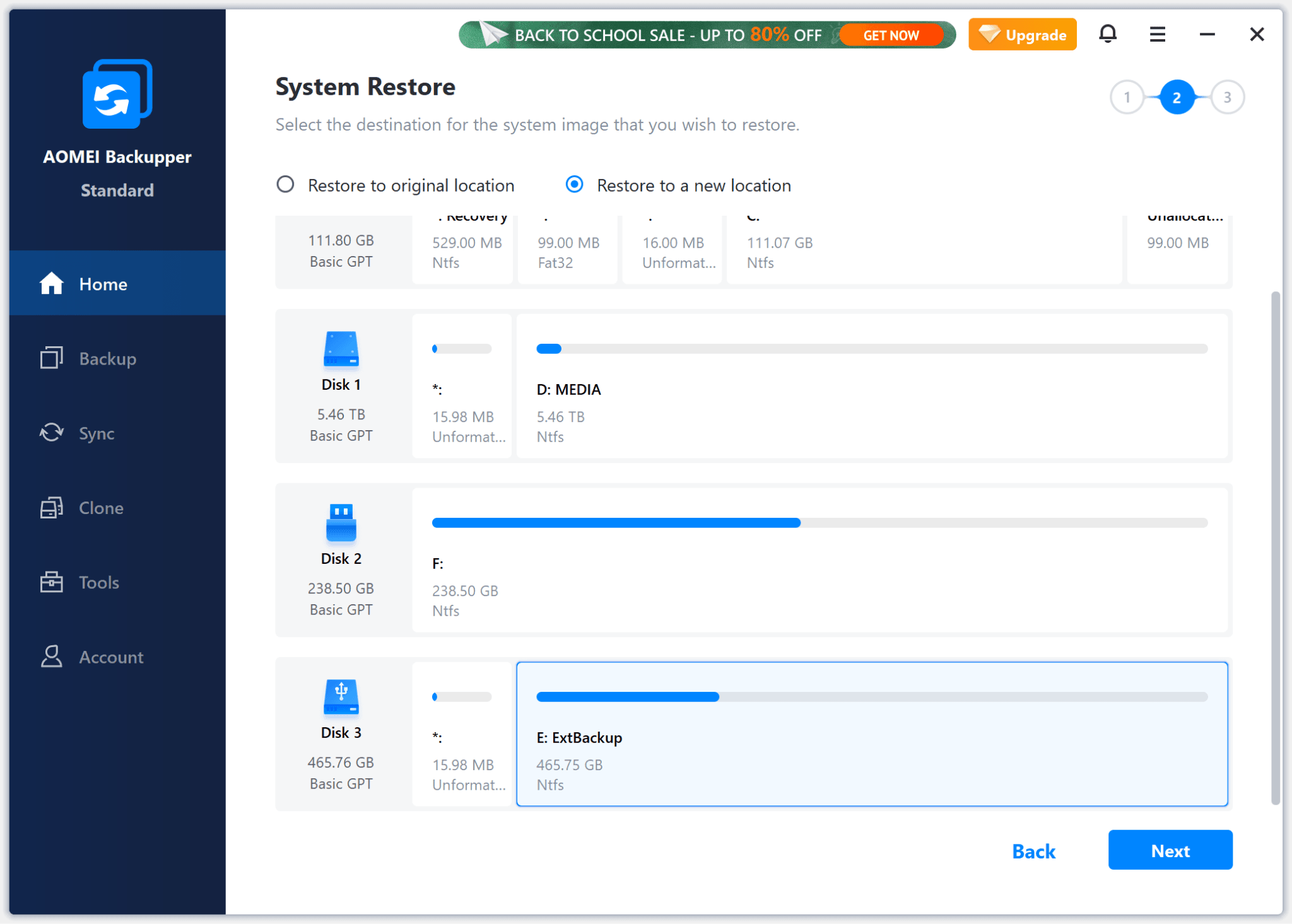Select the E: ExtBackup partition

(872, 734)
